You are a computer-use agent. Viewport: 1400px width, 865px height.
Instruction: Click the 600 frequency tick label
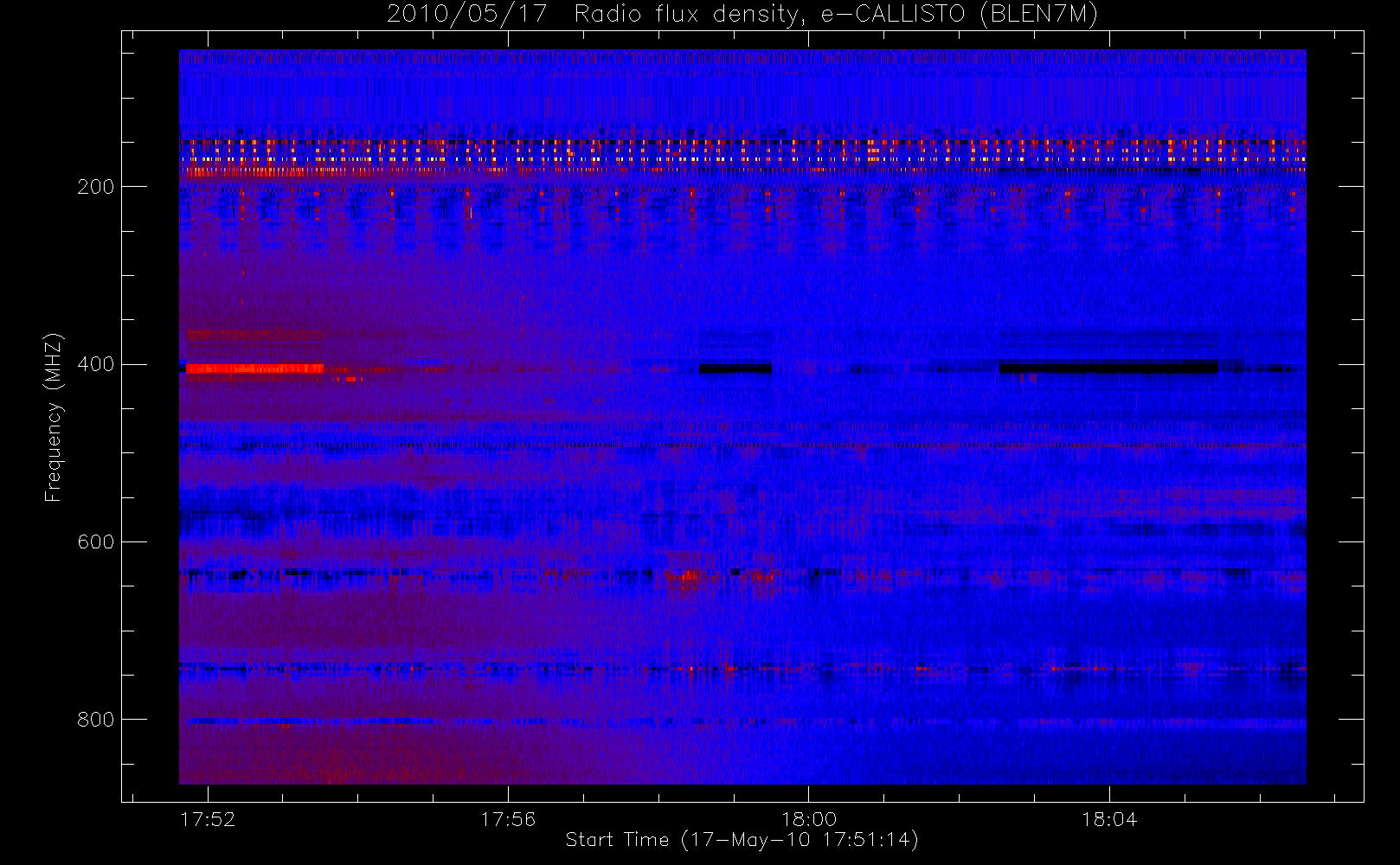[x=95, y=542]
